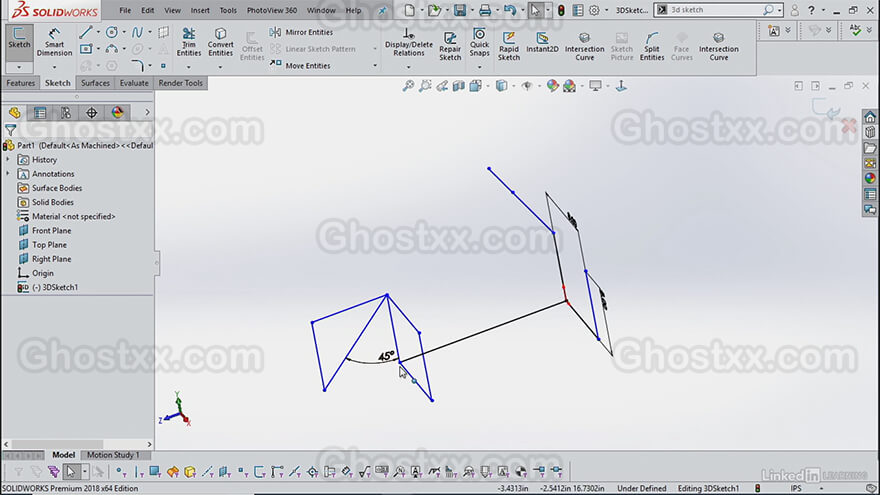Toggle the Rapid Sketch tool

(508, 45)
